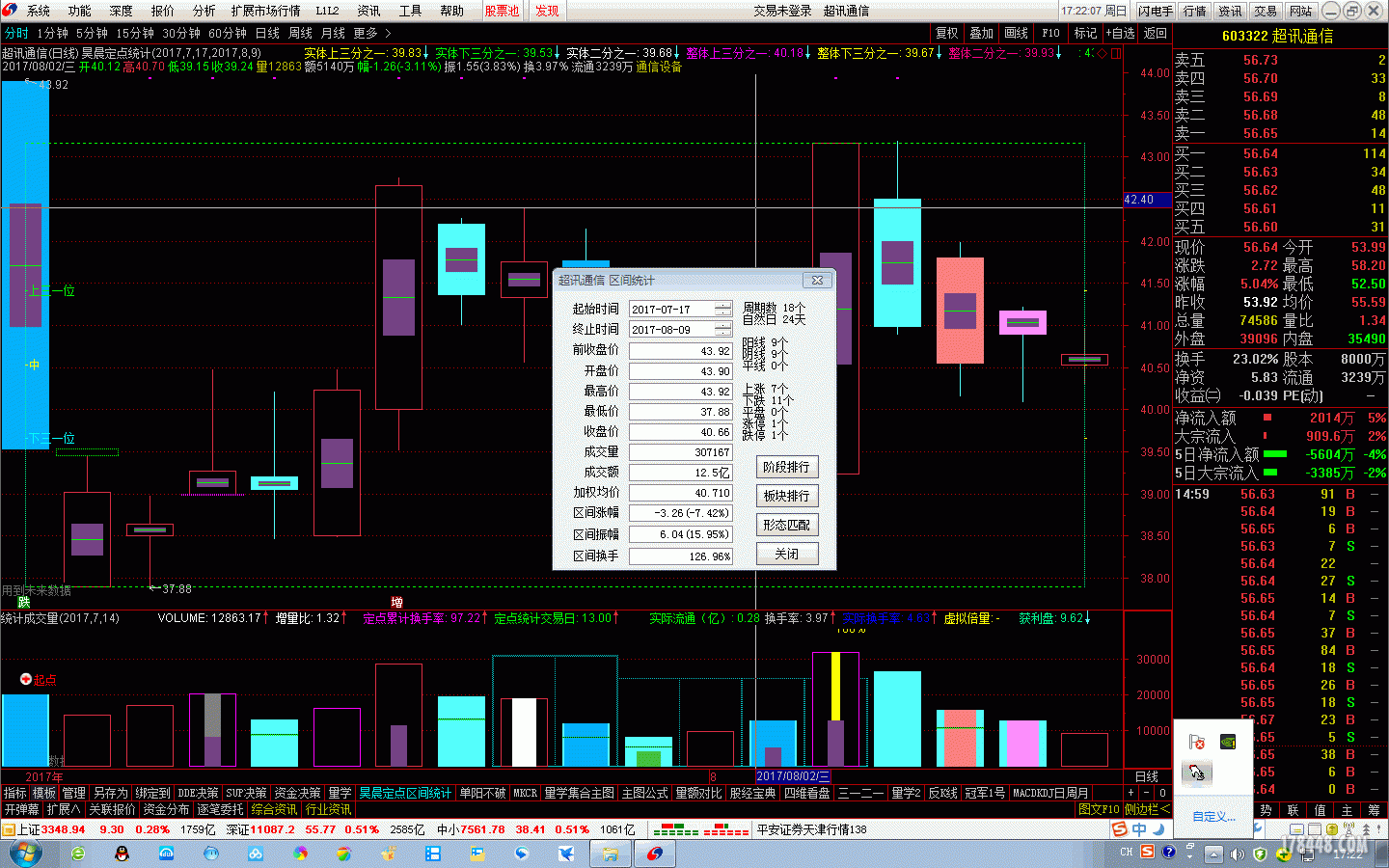The height and width of the screenshot is (868, 1389).
Task: Open the 网站 top-right tab
Action: tap(1301, 11)
